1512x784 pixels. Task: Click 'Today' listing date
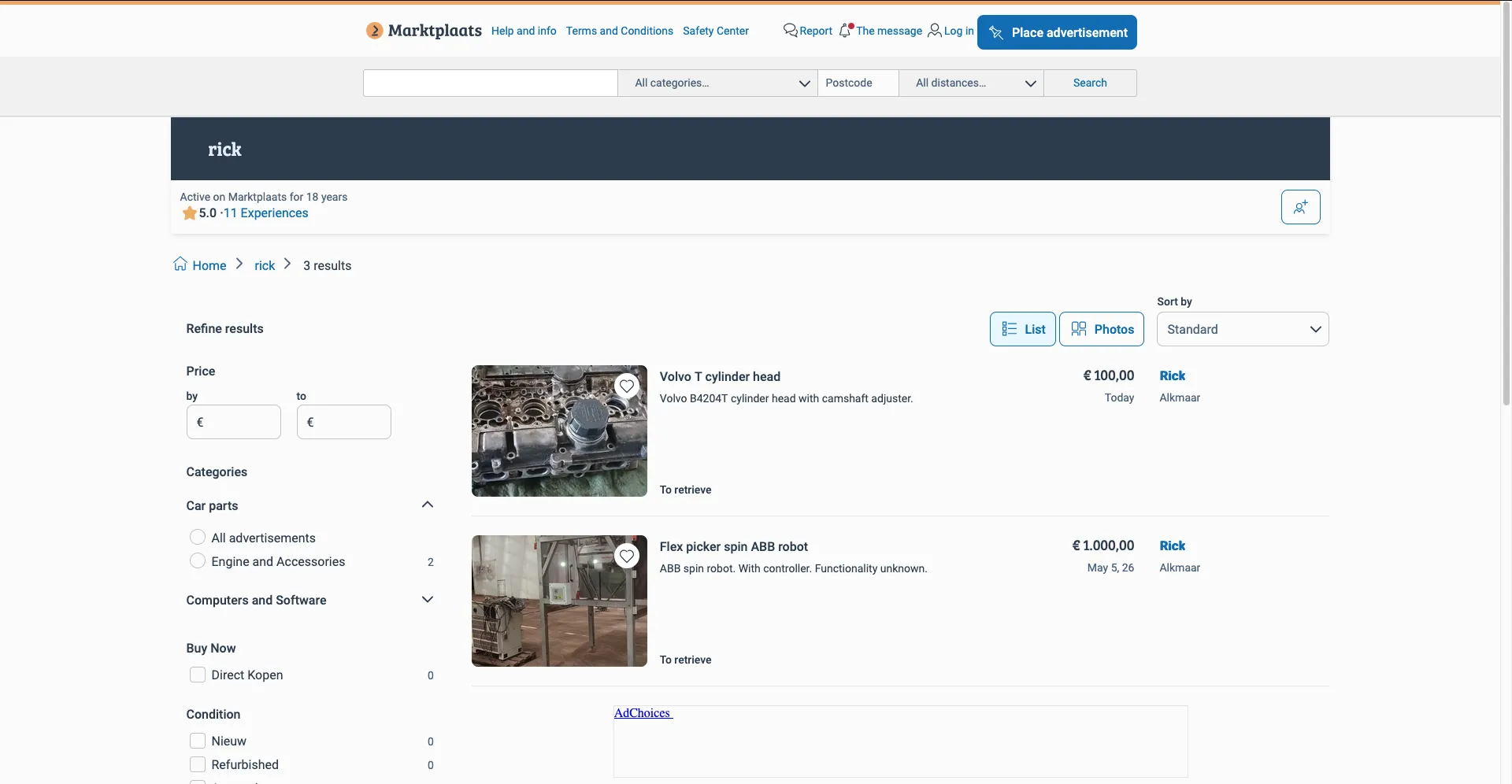click(x=1119, y=398)
